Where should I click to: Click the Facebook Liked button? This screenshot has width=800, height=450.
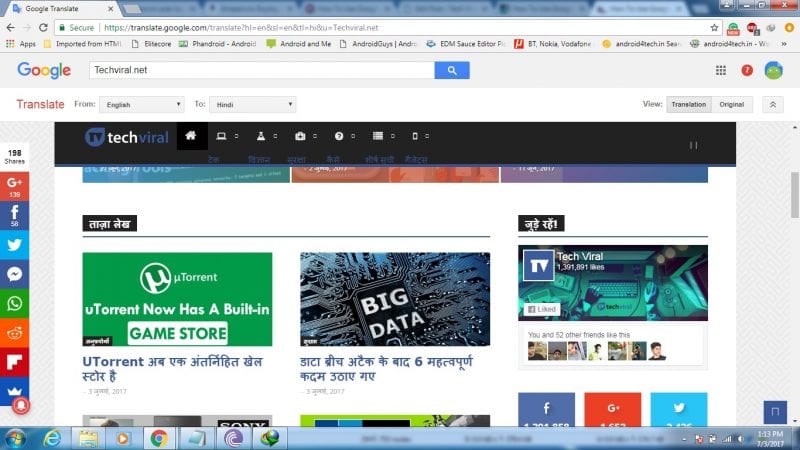pyautogui.click(x=542, y=309)
